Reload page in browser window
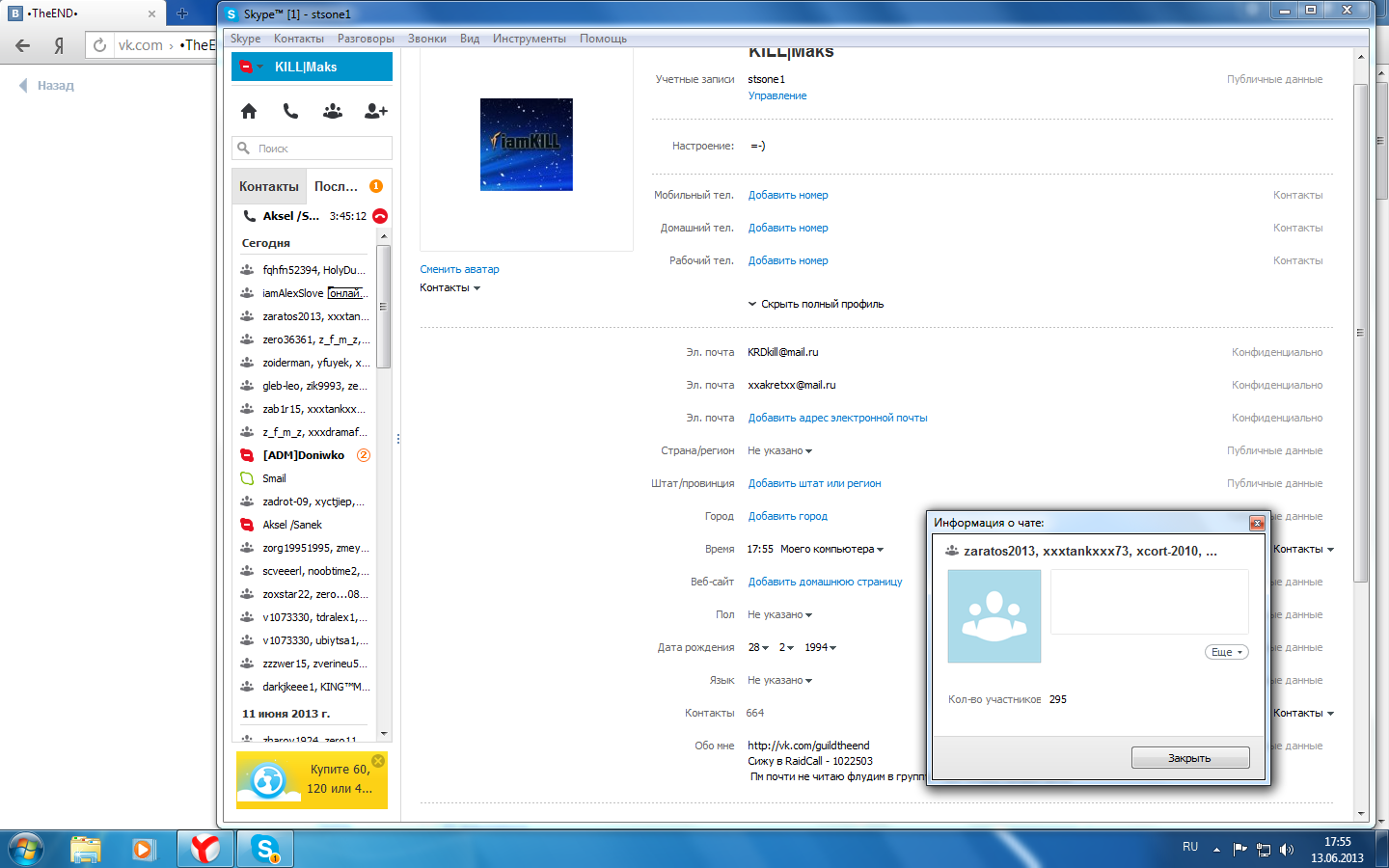Screen dimensions: 1389x868 99,45
